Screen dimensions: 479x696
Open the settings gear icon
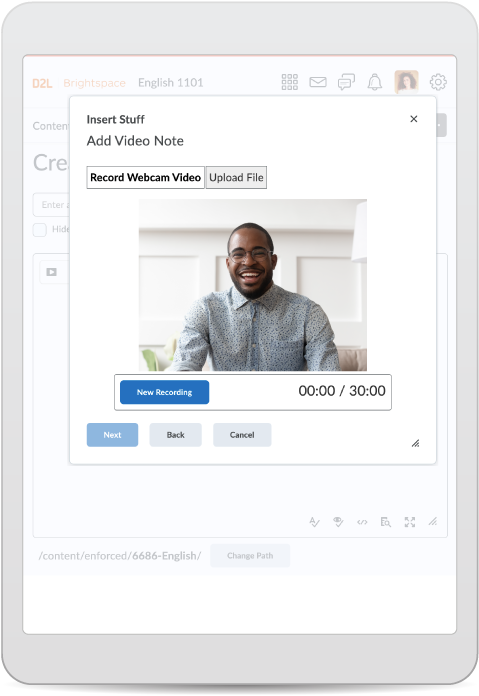[438, 82]
